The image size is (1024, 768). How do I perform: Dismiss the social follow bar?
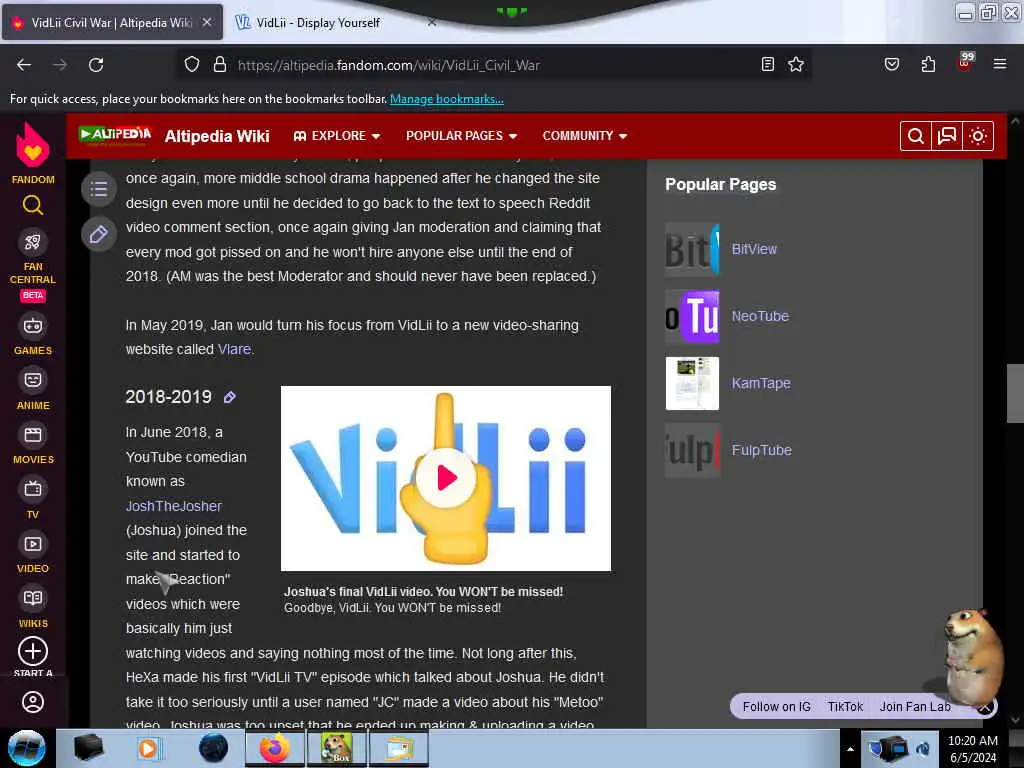click(x=985, y=707)
